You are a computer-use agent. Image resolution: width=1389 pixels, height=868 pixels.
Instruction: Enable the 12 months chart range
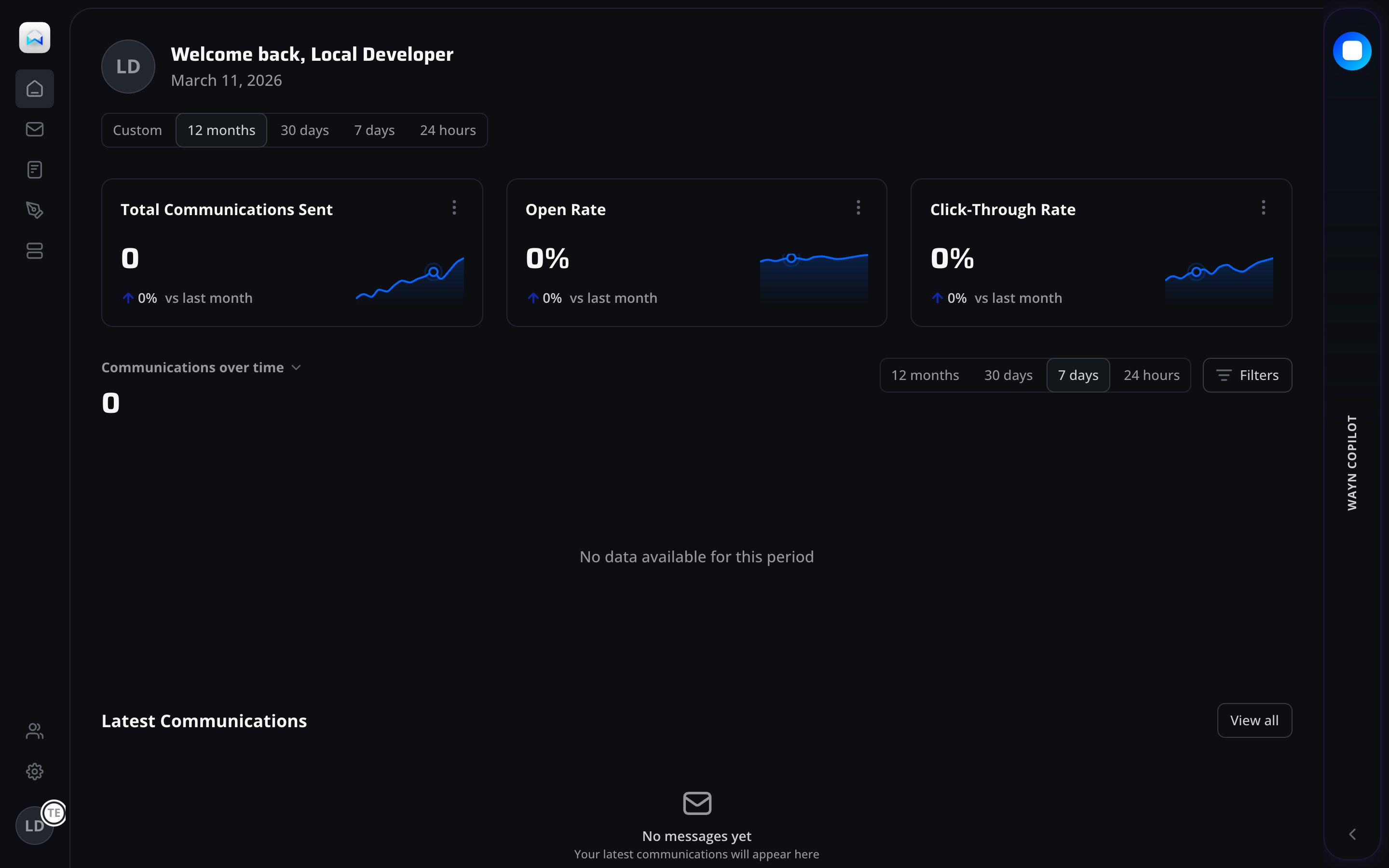tap(925, 374)
